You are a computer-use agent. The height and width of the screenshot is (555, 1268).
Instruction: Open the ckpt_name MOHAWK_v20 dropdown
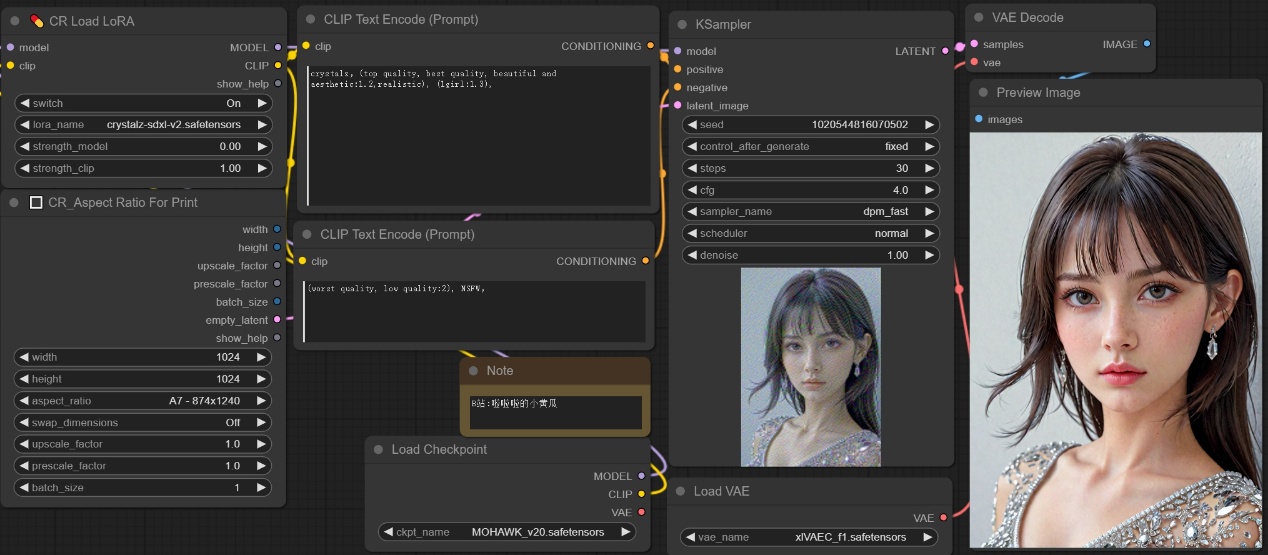[x=507, y=532]
